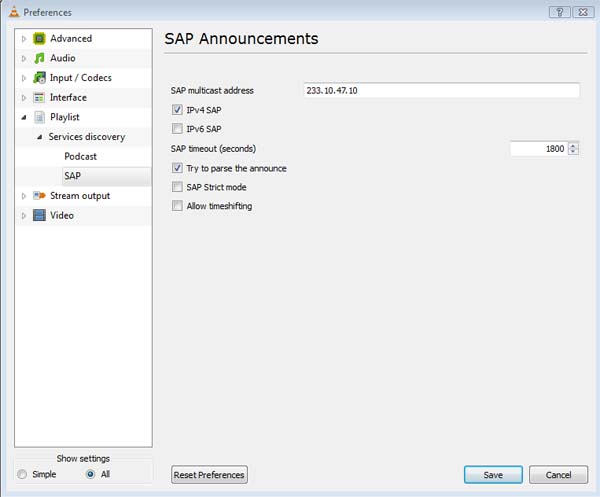Click the Cancel button
The height and width of the screenshot is (497, 600).
point(558,475)
